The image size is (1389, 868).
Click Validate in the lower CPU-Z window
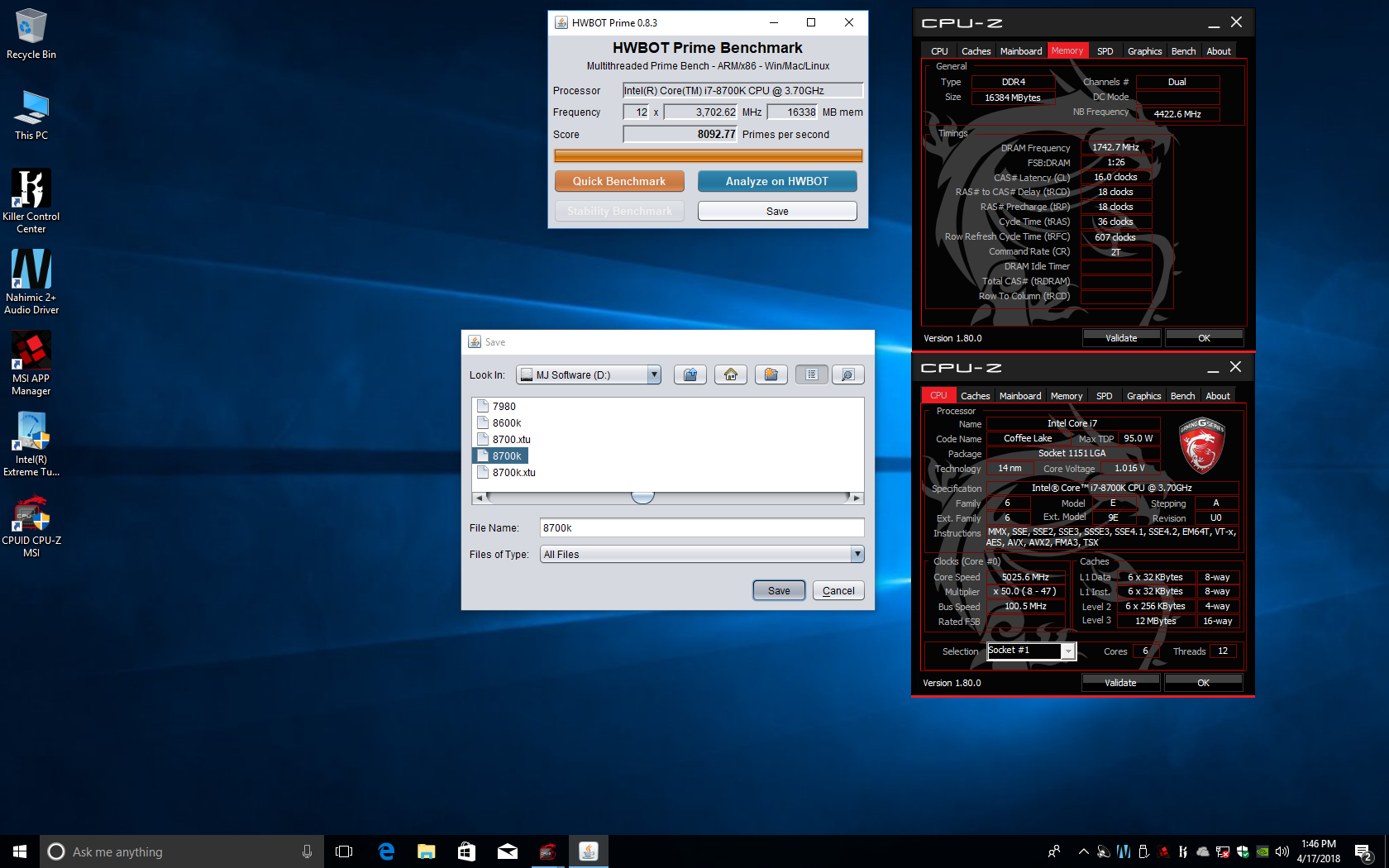point(1120,682)
